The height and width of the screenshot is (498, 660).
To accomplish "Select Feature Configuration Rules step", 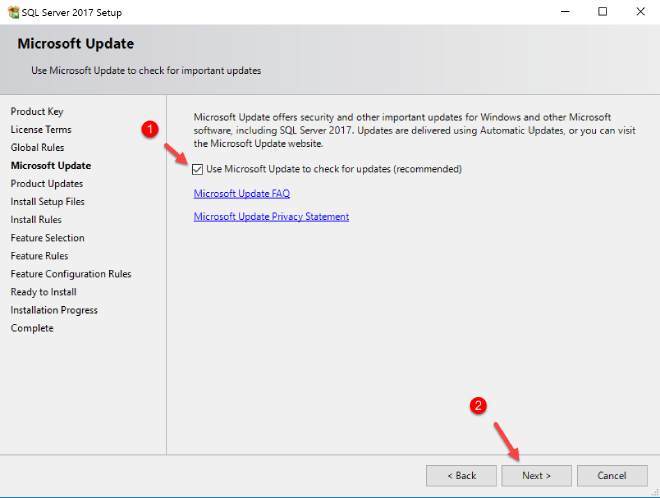I will [x=71, y=273].
